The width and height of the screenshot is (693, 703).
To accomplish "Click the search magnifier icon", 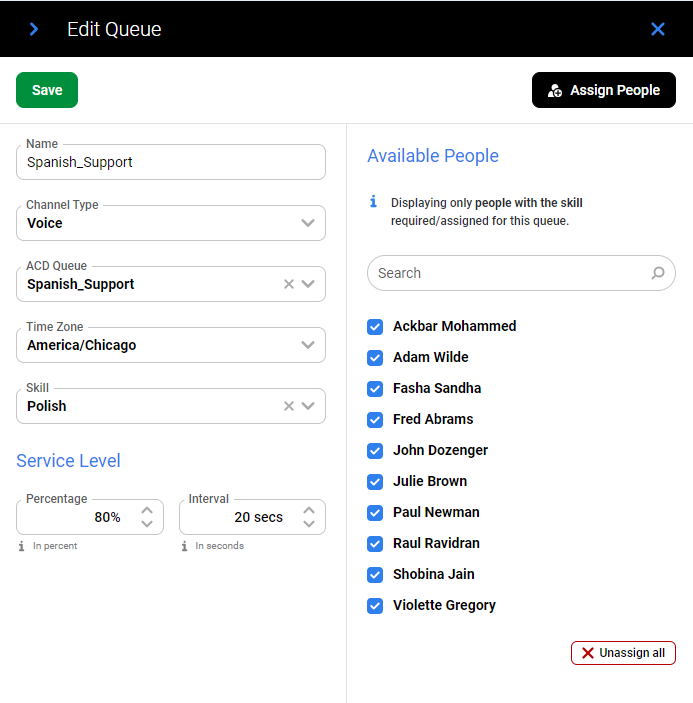I will 658,273.
